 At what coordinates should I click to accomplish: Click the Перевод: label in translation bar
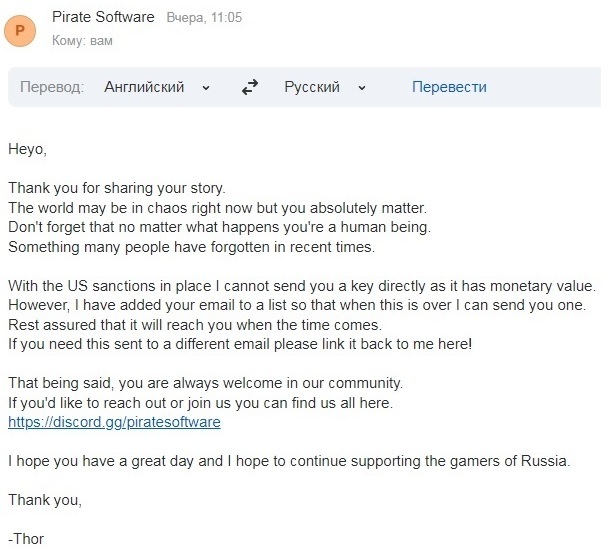click(52, 87)
